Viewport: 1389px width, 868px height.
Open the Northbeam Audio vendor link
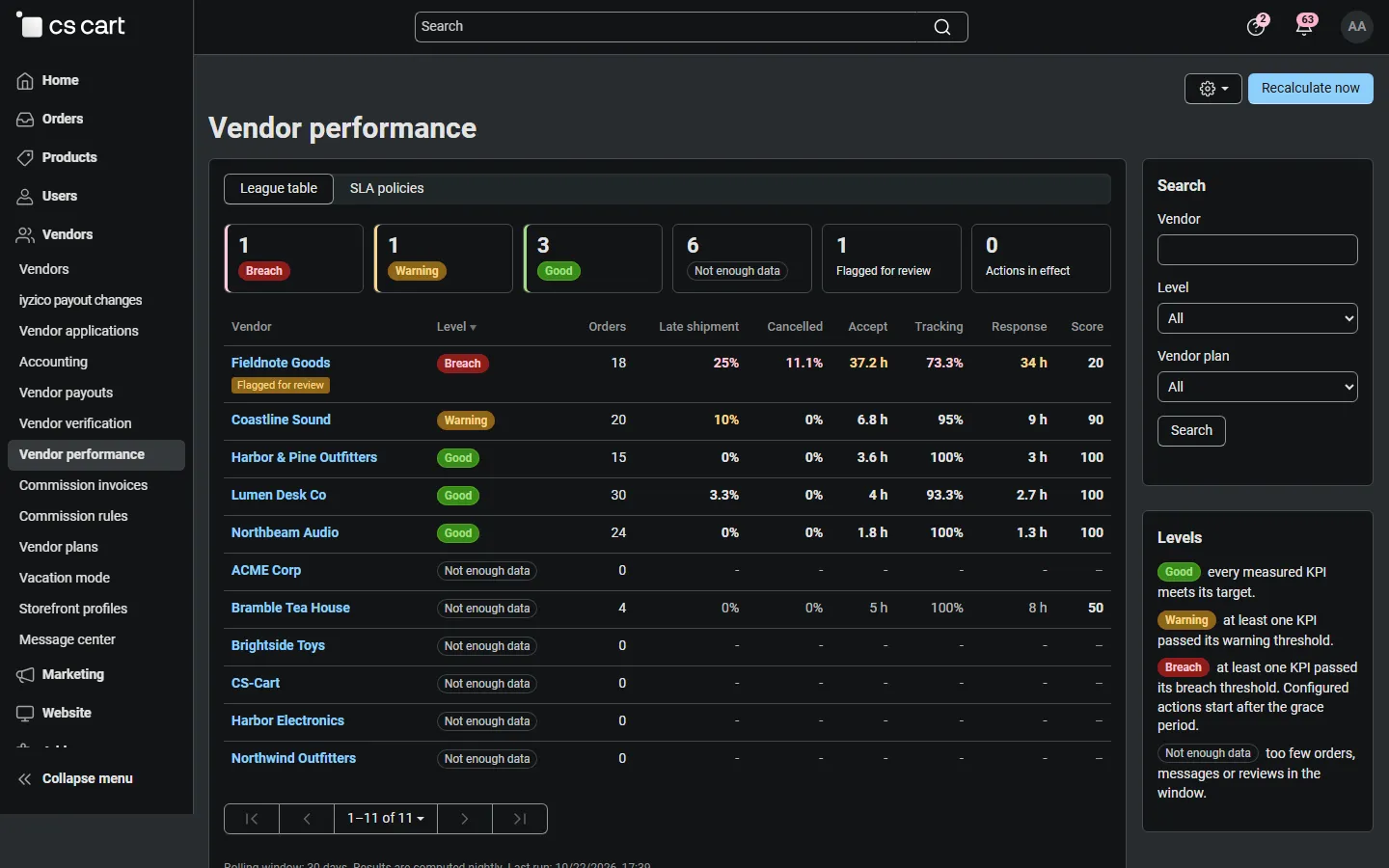285,532
